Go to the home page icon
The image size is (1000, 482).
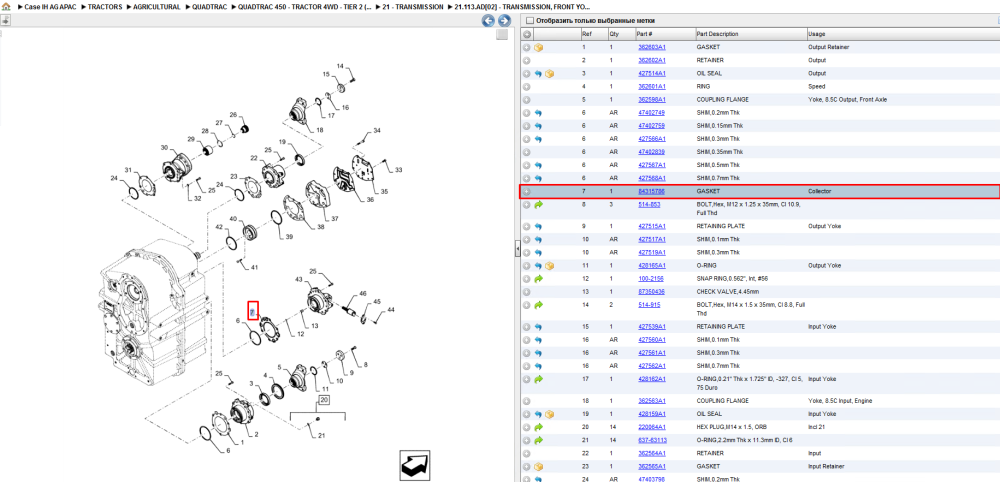6,6
